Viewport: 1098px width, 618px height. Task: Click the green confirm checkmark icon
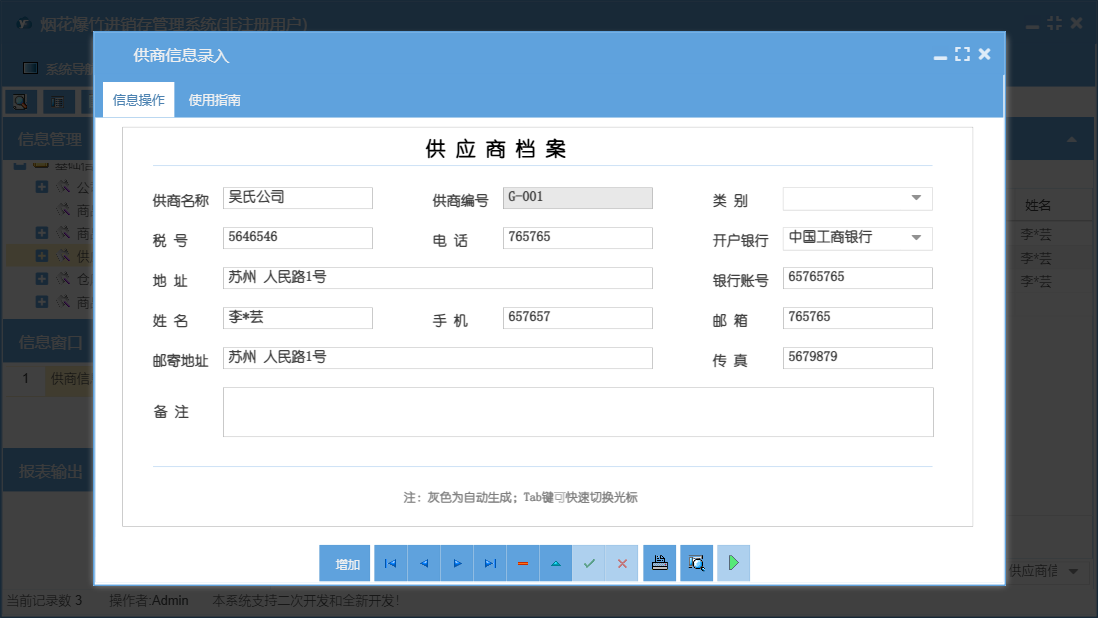(x=589, y=562)
